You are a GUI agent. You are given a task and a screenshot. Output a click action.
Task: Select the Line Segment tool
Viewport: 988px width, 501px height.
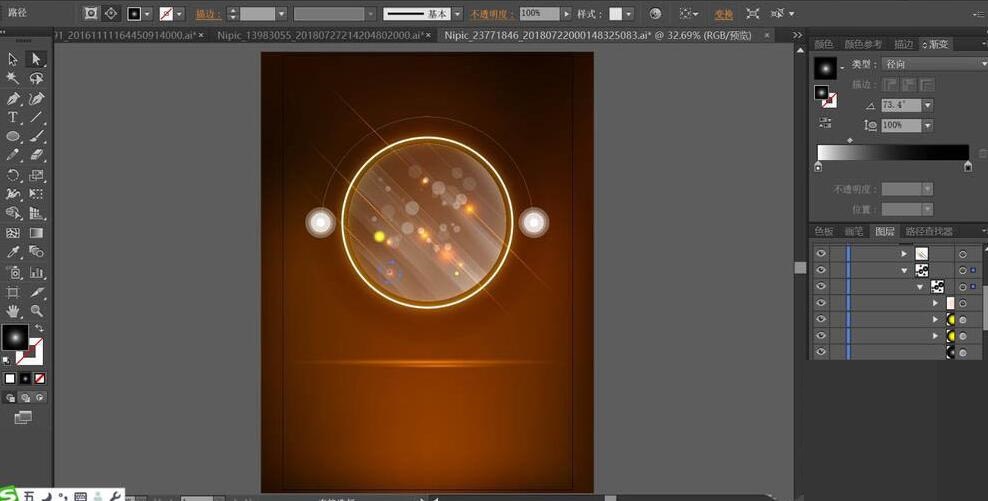[x=36, y=117]
